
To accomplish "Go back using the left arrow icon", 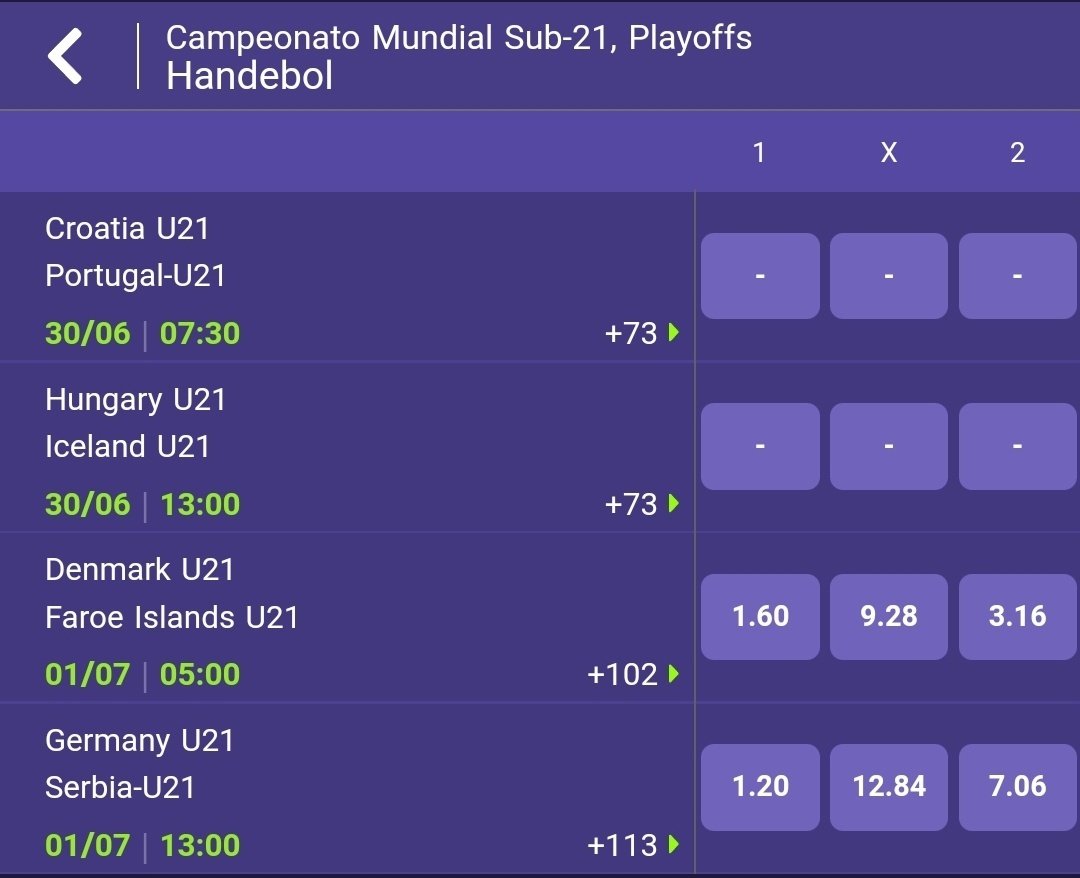I will click(x=66, y=57).
